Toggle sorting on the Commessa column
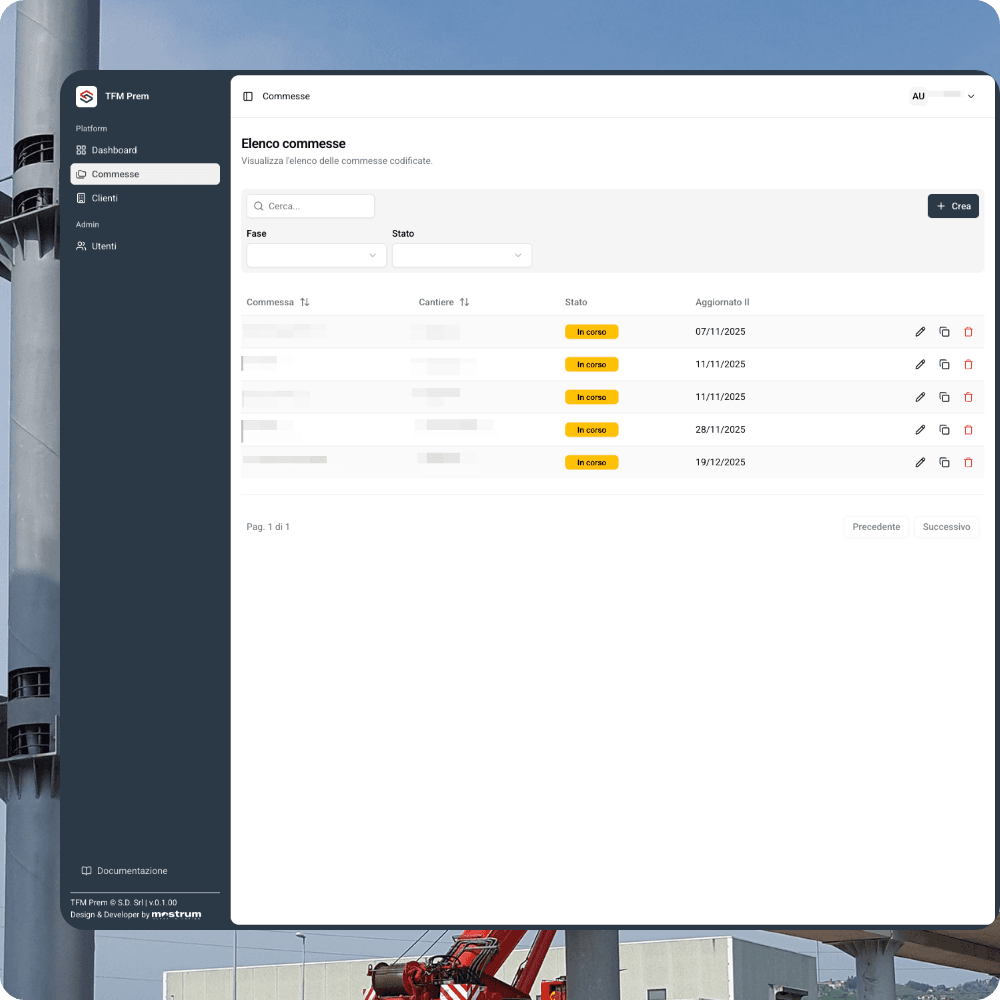The width and height of the screenshot is (1000, 1000). [x=304, y=301]
